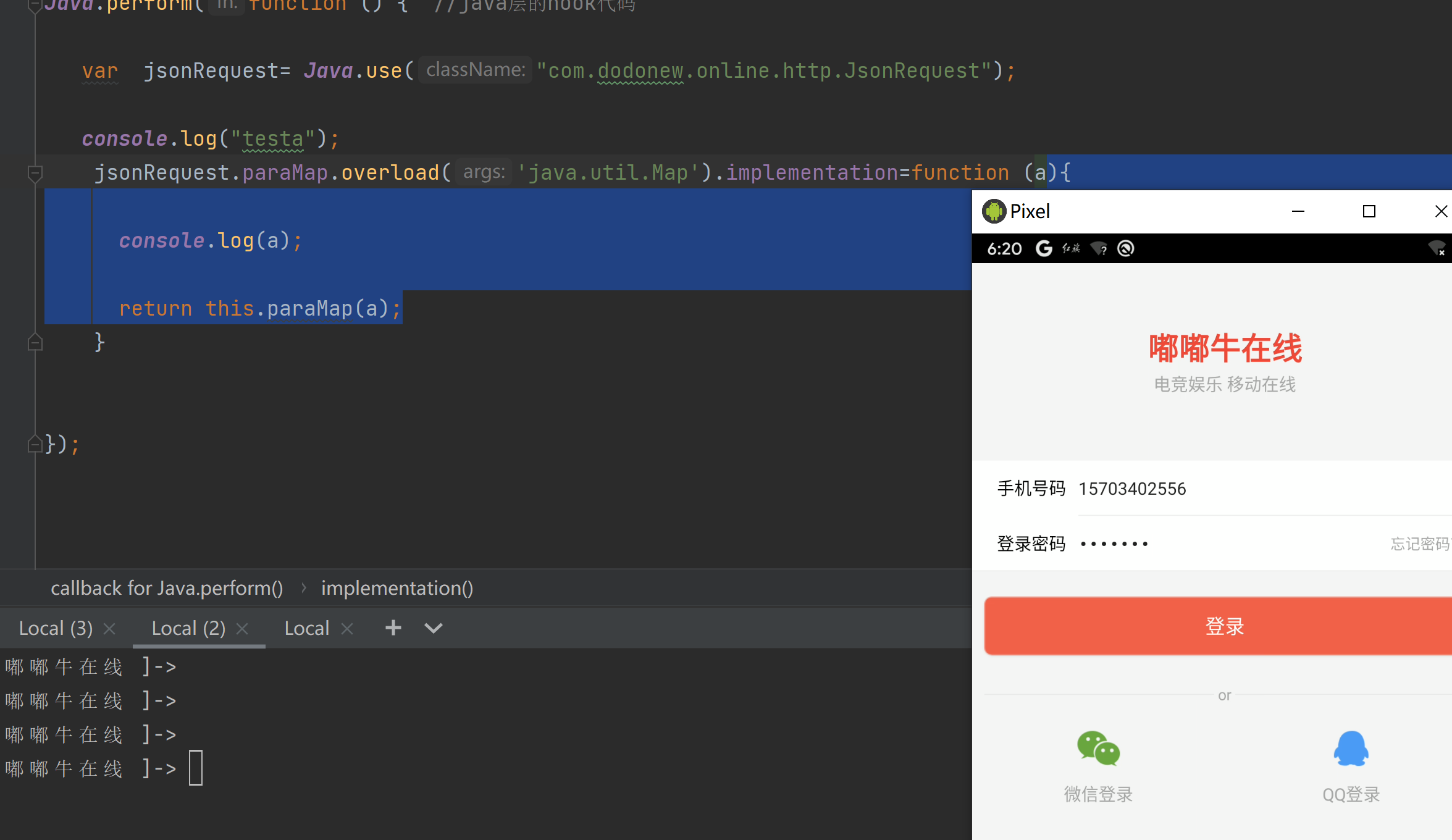Image resolution: width=1452 pixels, height=840 pixels.
Task: Click the no-signal Wi-Fi icon in emulator status bar
Action: [1437, 248]
